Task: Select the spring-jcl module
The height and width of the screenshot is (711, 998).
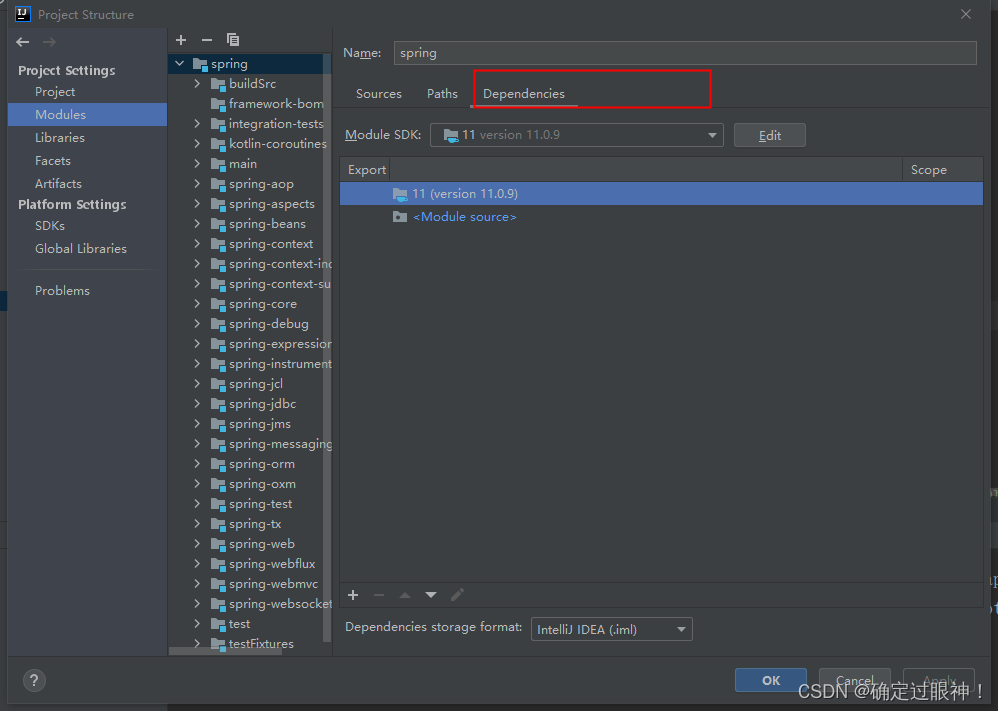Action: point(256,384)
